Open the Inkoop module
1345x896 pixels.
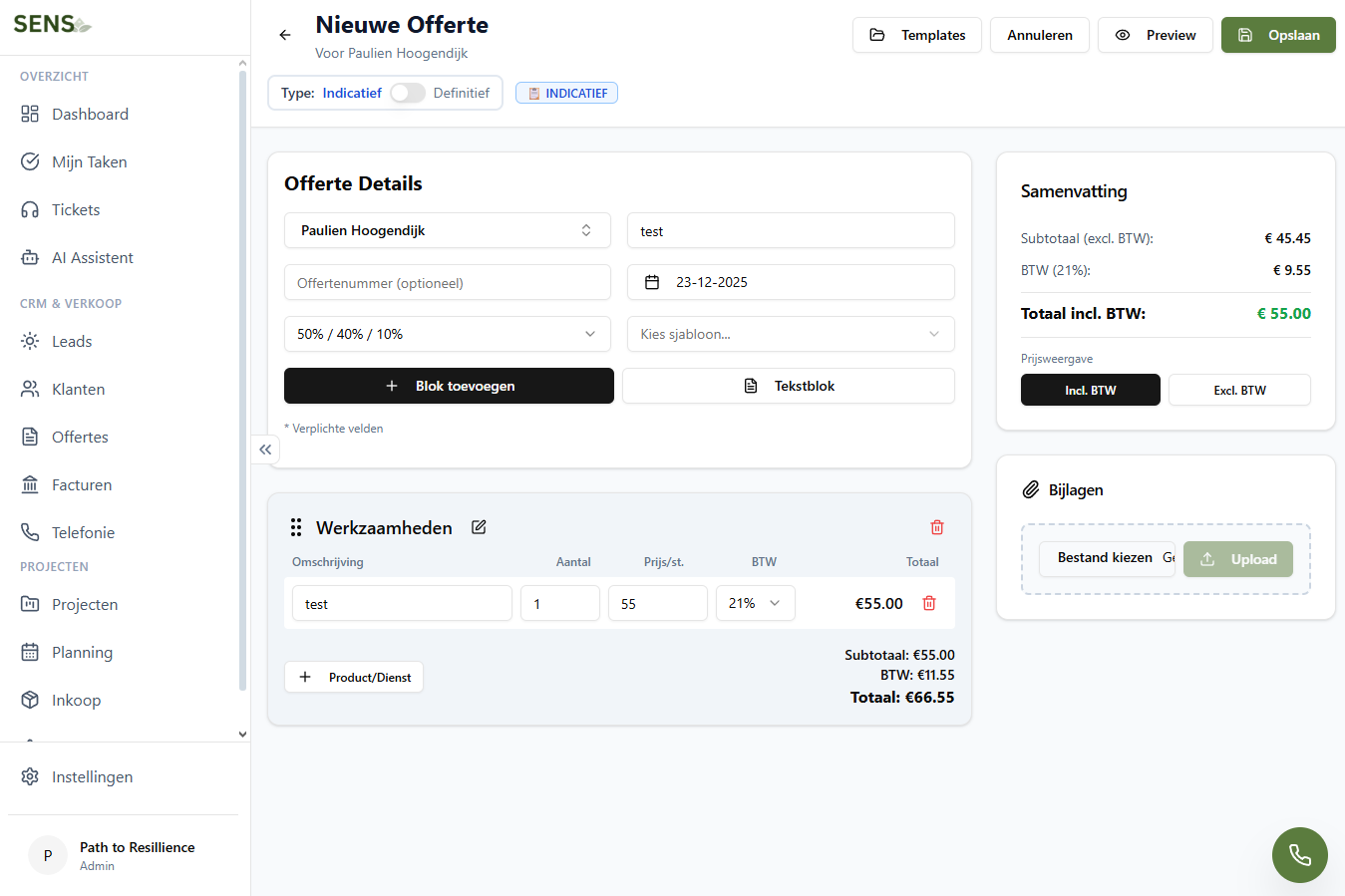(x=77, y=700)
